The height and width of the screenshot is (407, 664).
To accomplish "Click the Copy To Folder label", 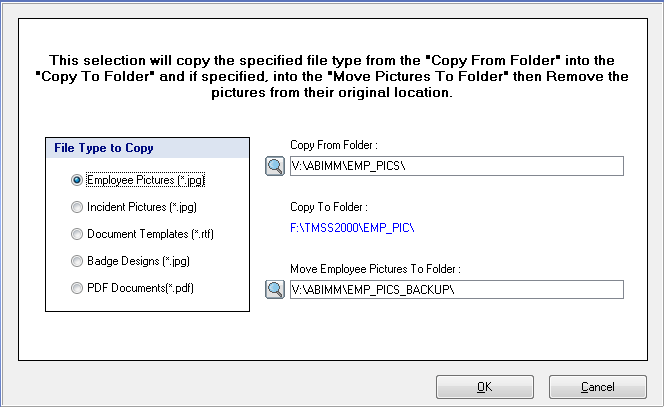I will click(x=329, y=207).
